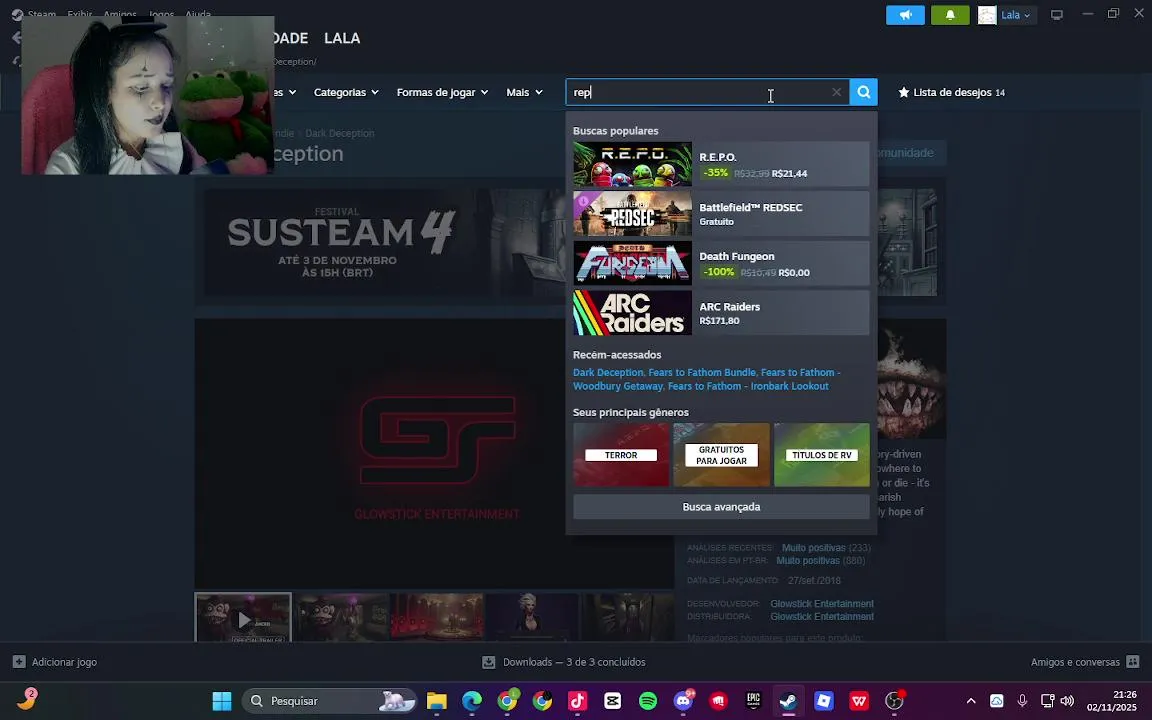Open the clock and date panel

(x=1112, y=701)
